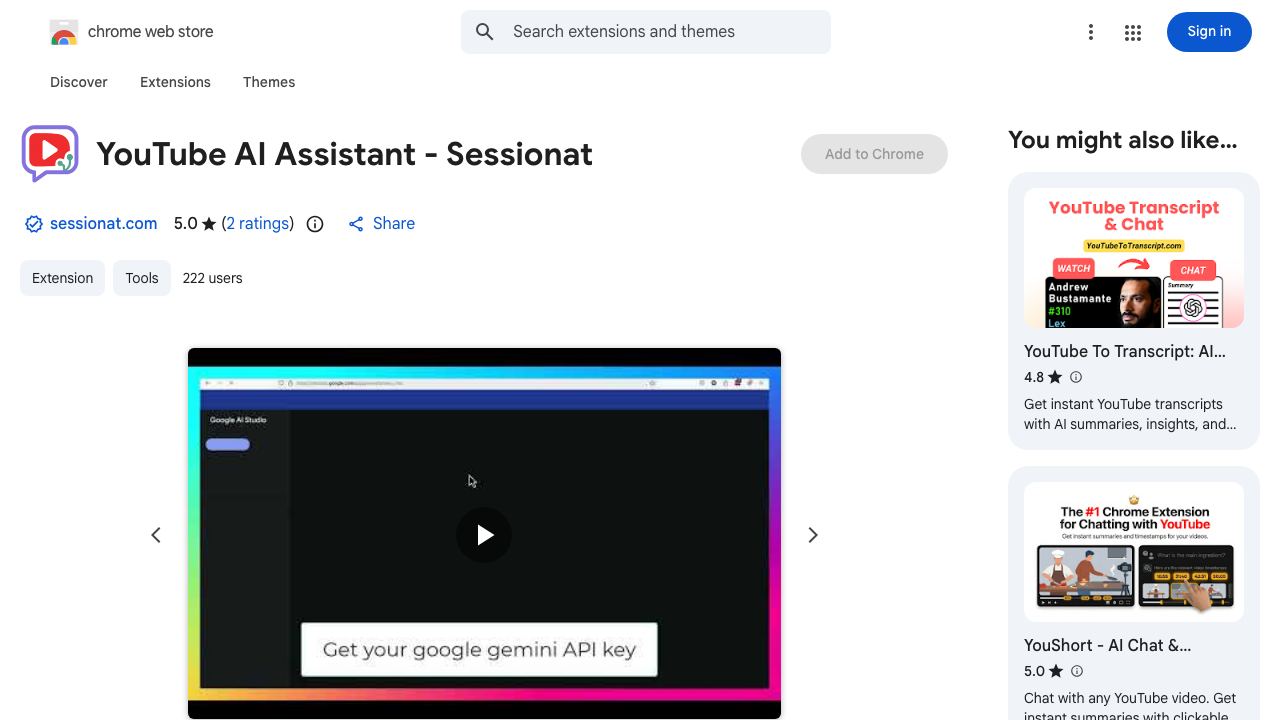
Task: Select the Tools category chip
Action: (142, 278)
